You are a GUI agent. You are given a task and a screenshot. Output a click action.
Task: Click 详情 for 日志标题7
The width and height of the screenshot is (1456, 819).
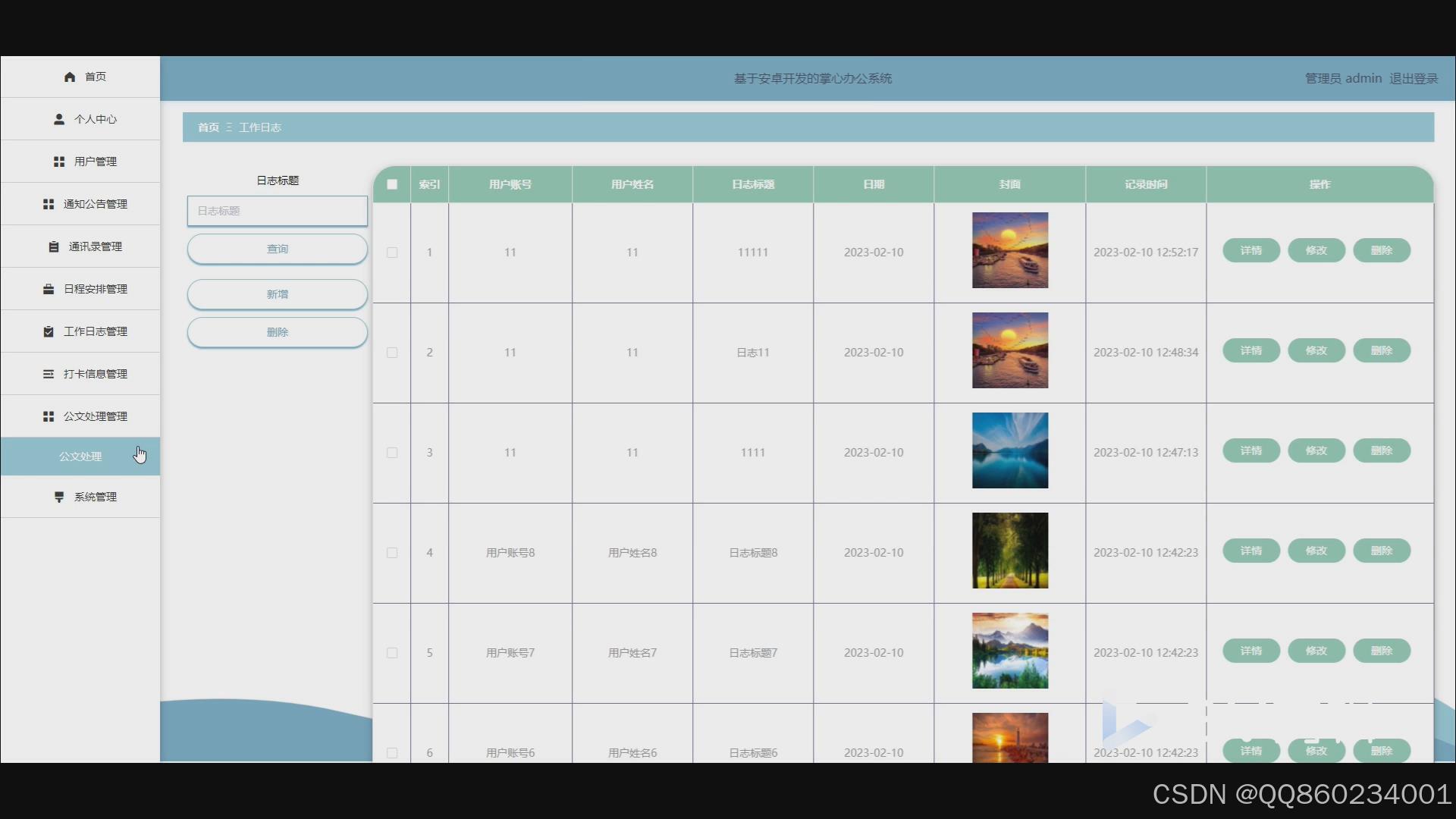click(x=1251, y=651)
